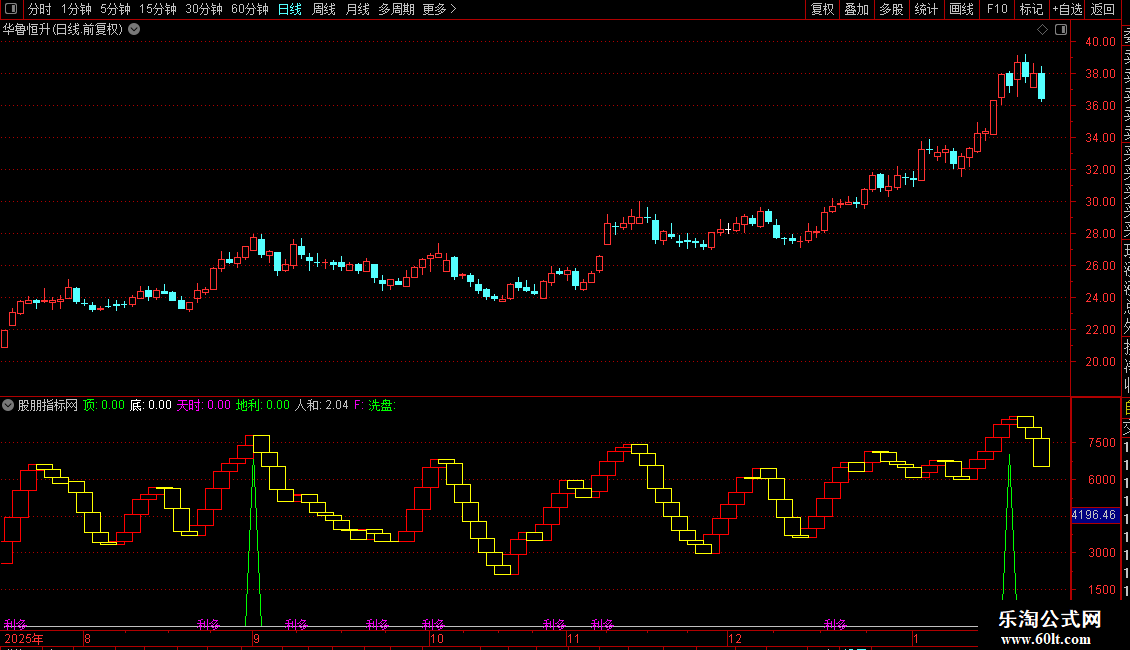Viewport: 1130px width, 650px height.
Task: Click the diamond icon above the chart
Action: pyautogui.click(x=1042, y=30)
